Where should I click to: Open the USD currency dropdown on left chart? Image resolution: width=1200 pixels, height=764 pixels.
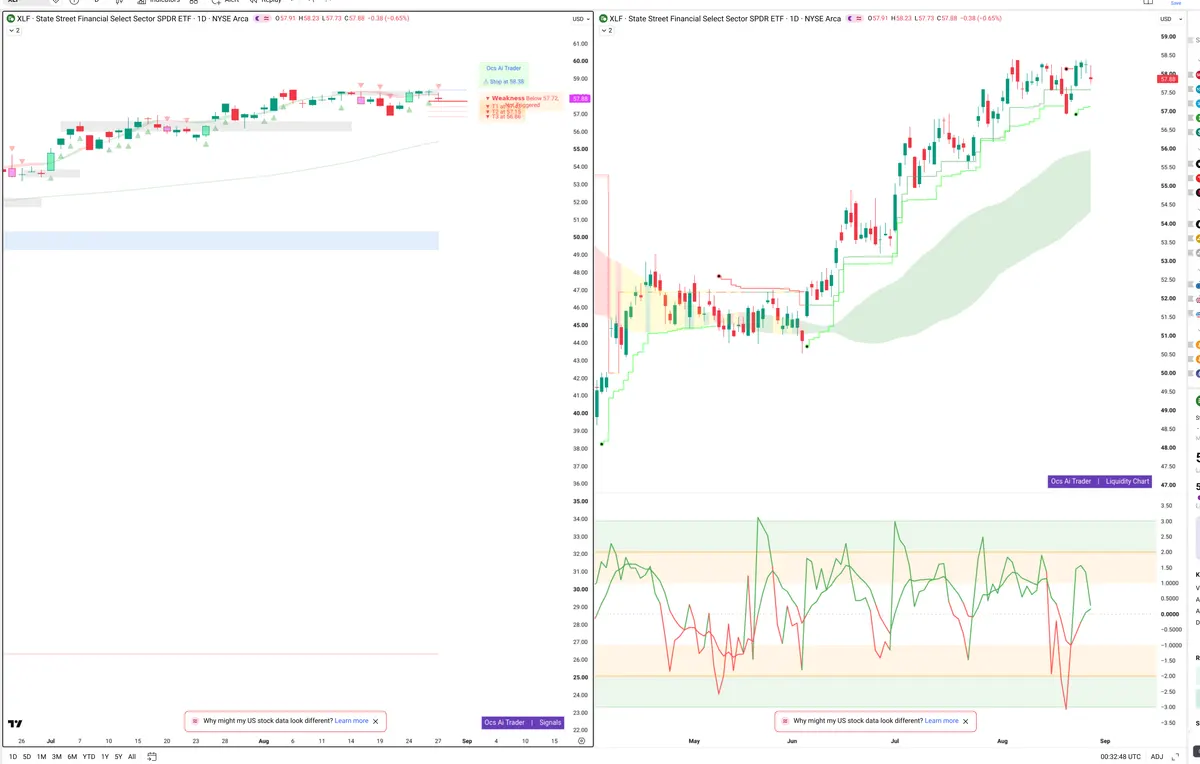click(x=579, y=19)
